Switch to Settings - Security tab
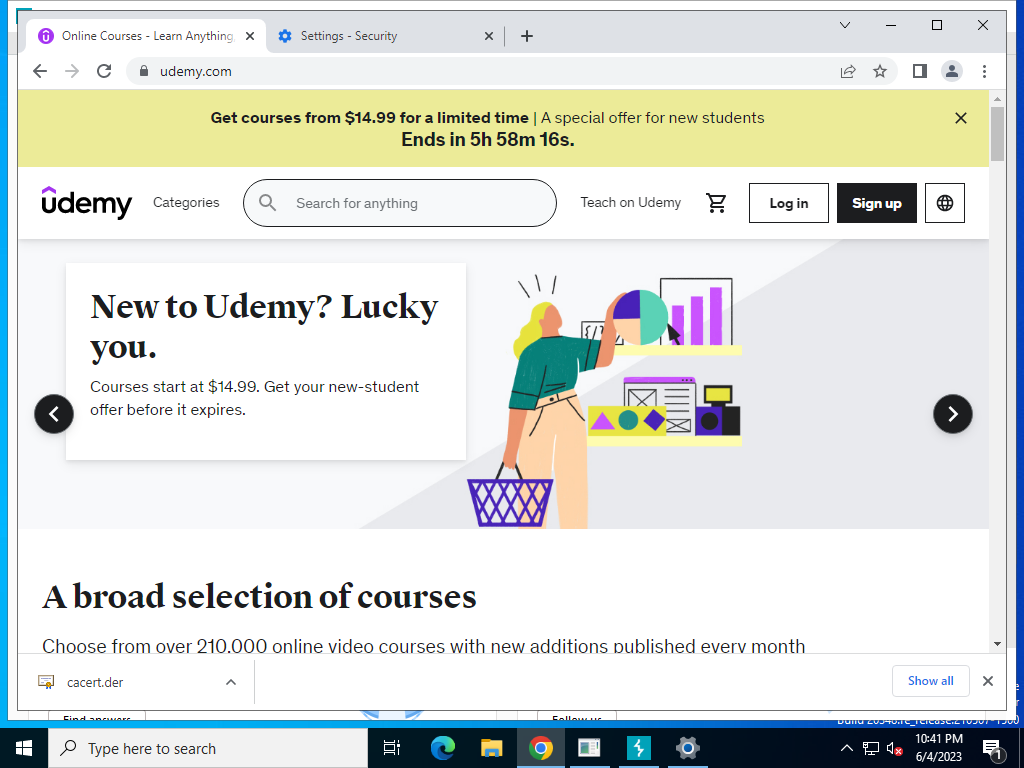The height and width of the screenshot is (768, 1024). click(385, 36)
